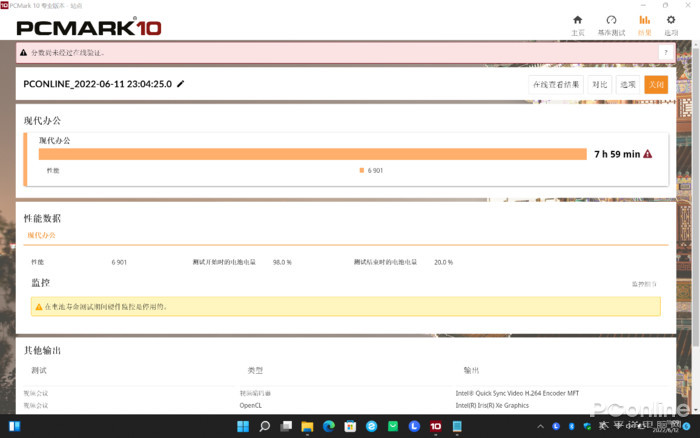Click the PCMark 10 taskbar icon

pyautogui.click(x=436, y=426)
